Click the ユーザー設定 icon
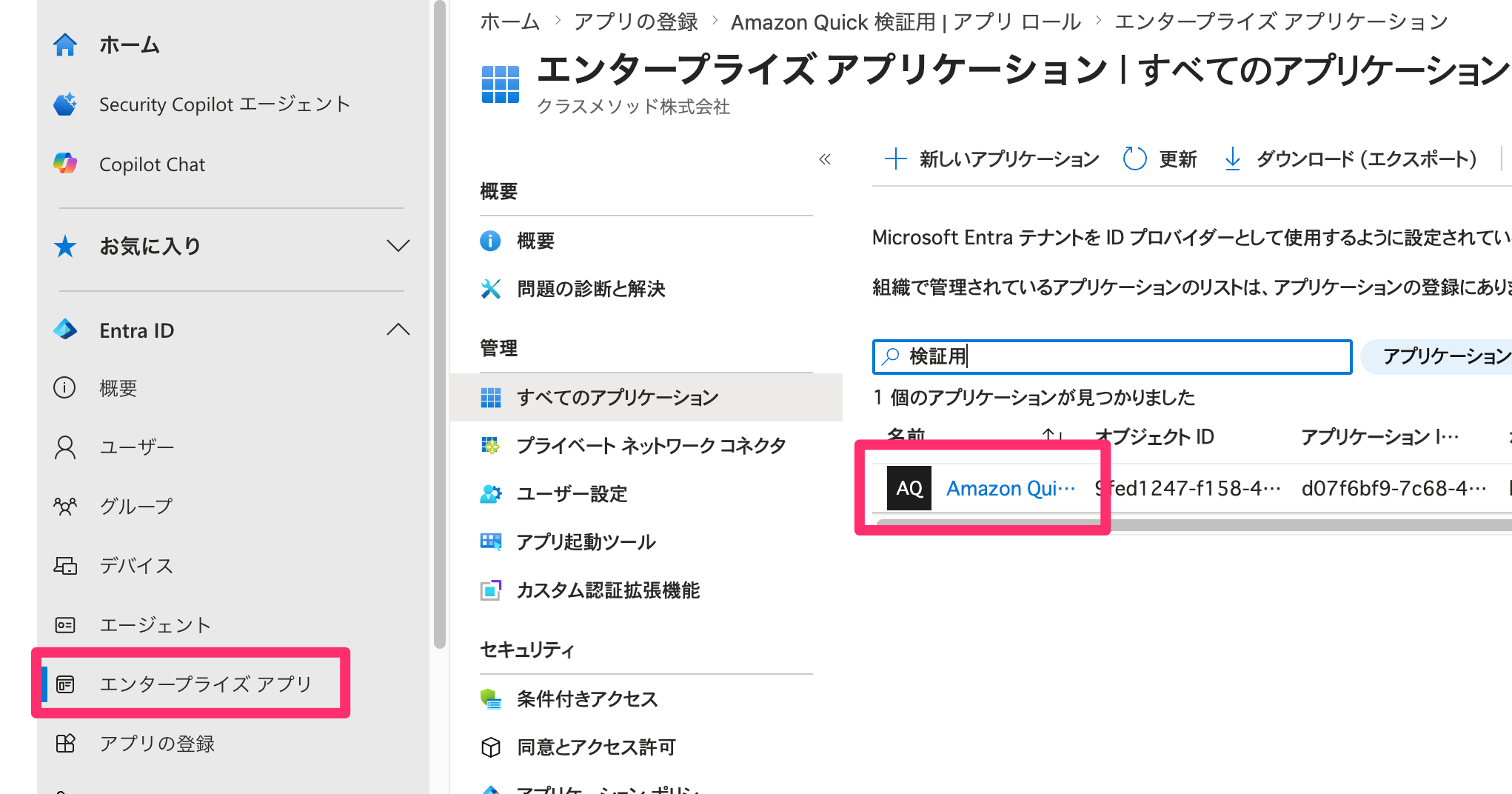This screenshot has height=794, width=1512. point(490,494)
